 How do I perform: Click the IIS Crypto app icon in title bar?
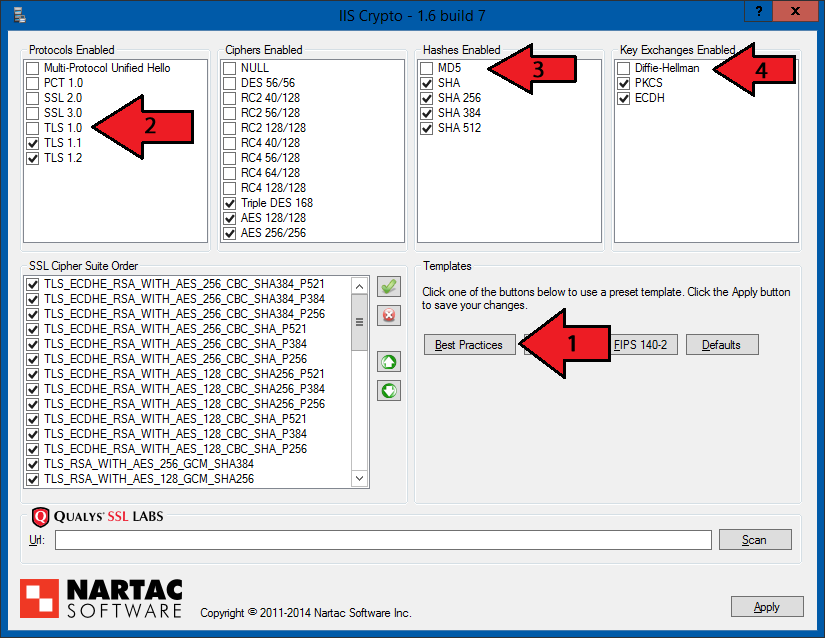point(20,15)
